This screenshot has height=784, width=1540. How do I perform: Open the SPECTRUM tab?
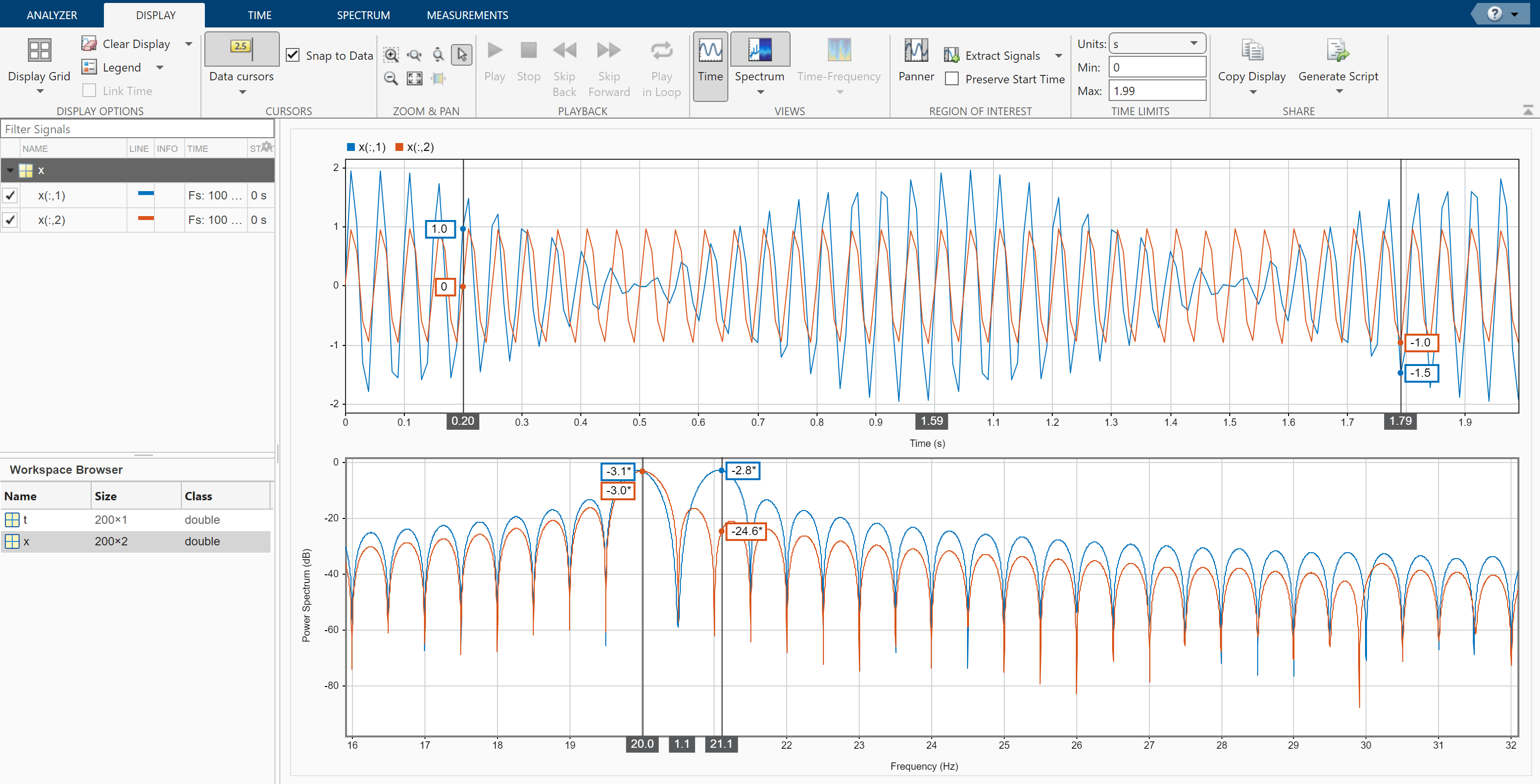(x=363, y=15)
